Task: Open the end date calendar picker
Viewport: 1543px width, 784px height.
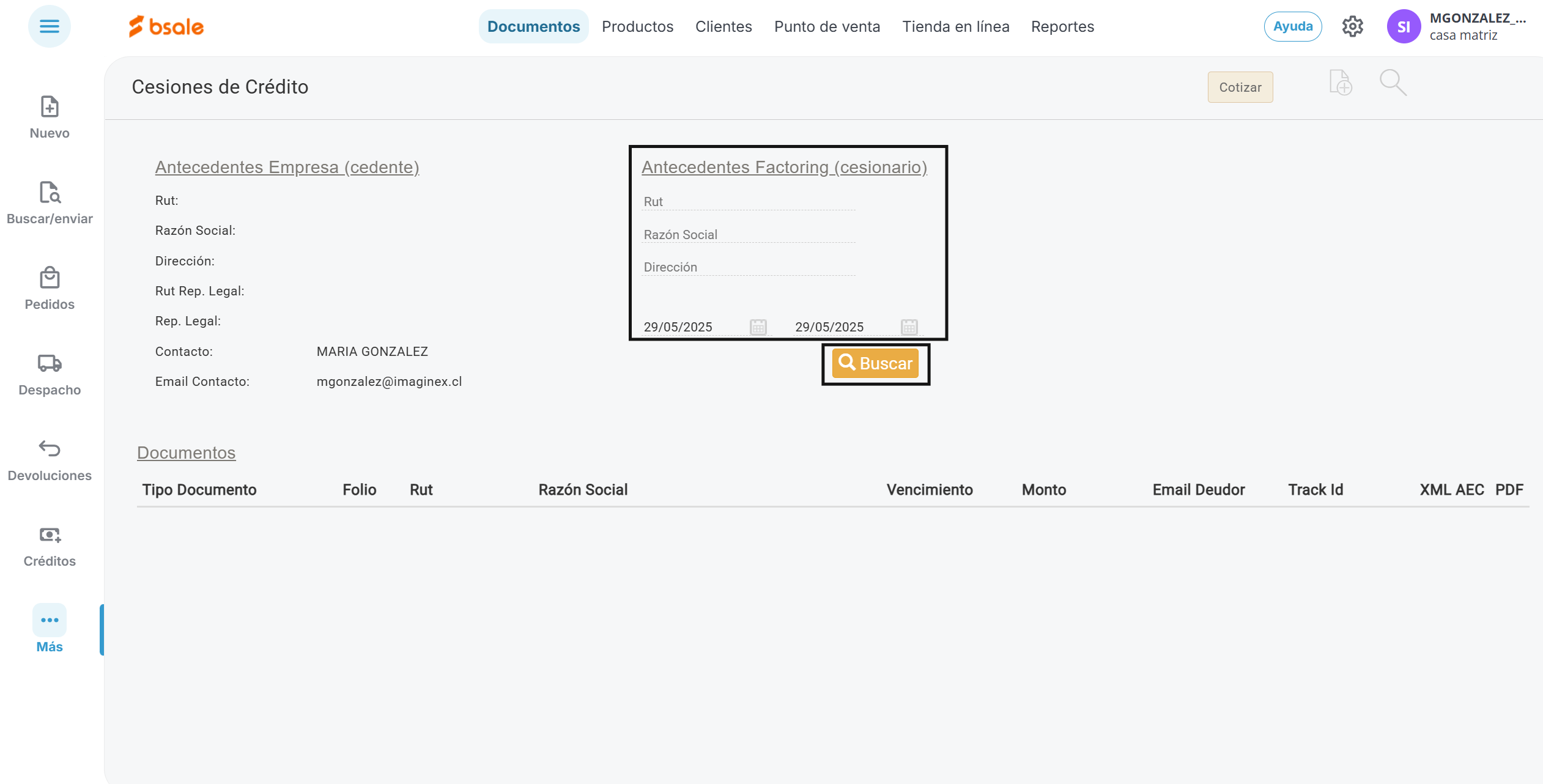Action: point(909,327)
